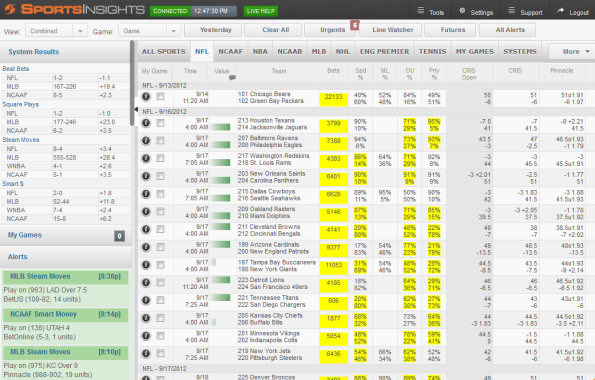Open the Support menu icon
This screenshot has width=595, height=380.
[x=512, y=11]
